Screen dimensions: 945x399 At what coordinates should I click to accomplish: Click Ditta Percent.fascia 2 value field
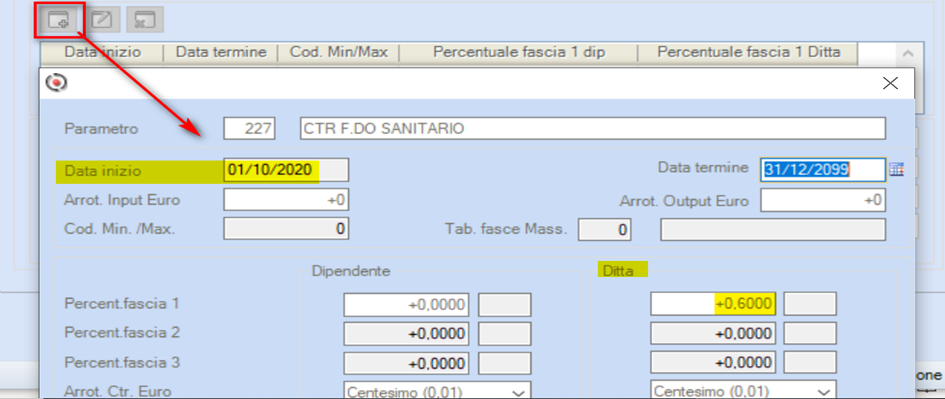[713, 333]
